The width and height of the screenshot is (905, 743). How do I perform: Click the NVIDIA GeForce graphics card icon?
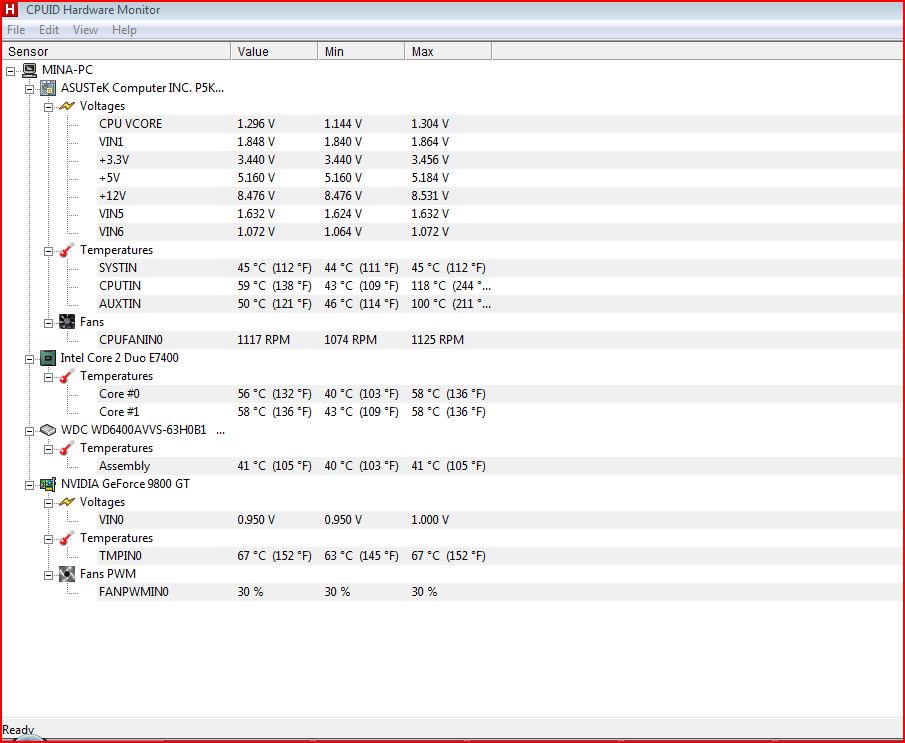[48, 484]
